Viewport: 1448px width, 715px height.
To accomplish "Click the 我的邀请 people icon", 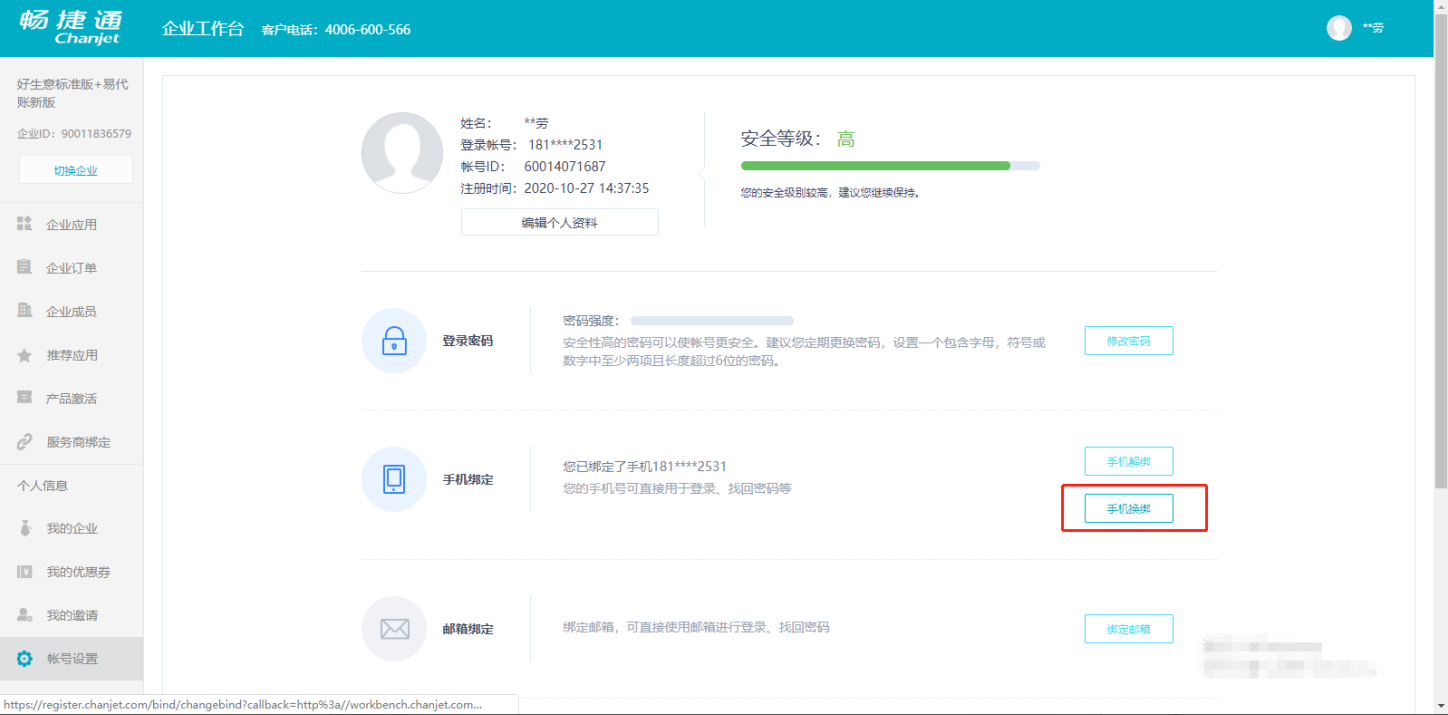I will pos(25,615).
